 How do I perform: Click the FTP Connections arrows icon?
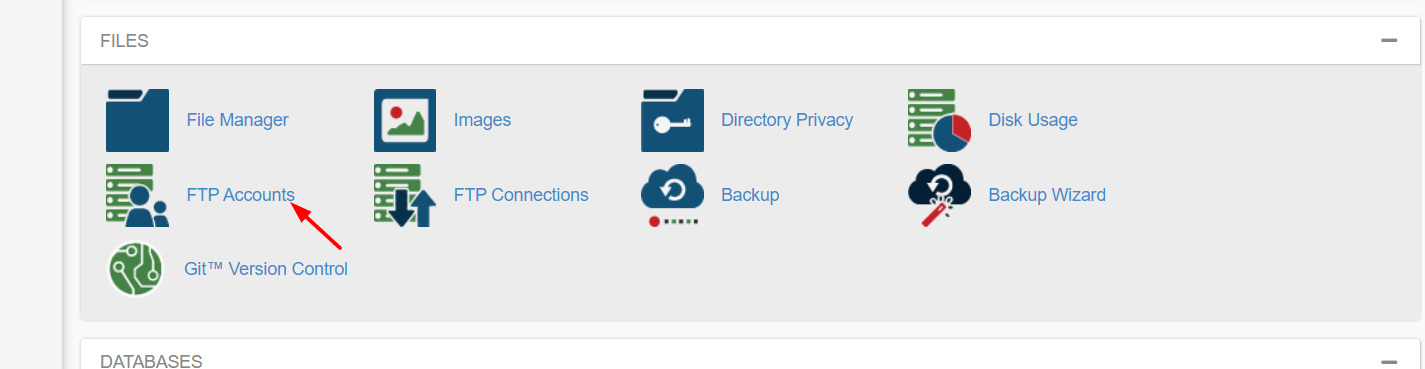pyautogui.click(x=405, y=195)
